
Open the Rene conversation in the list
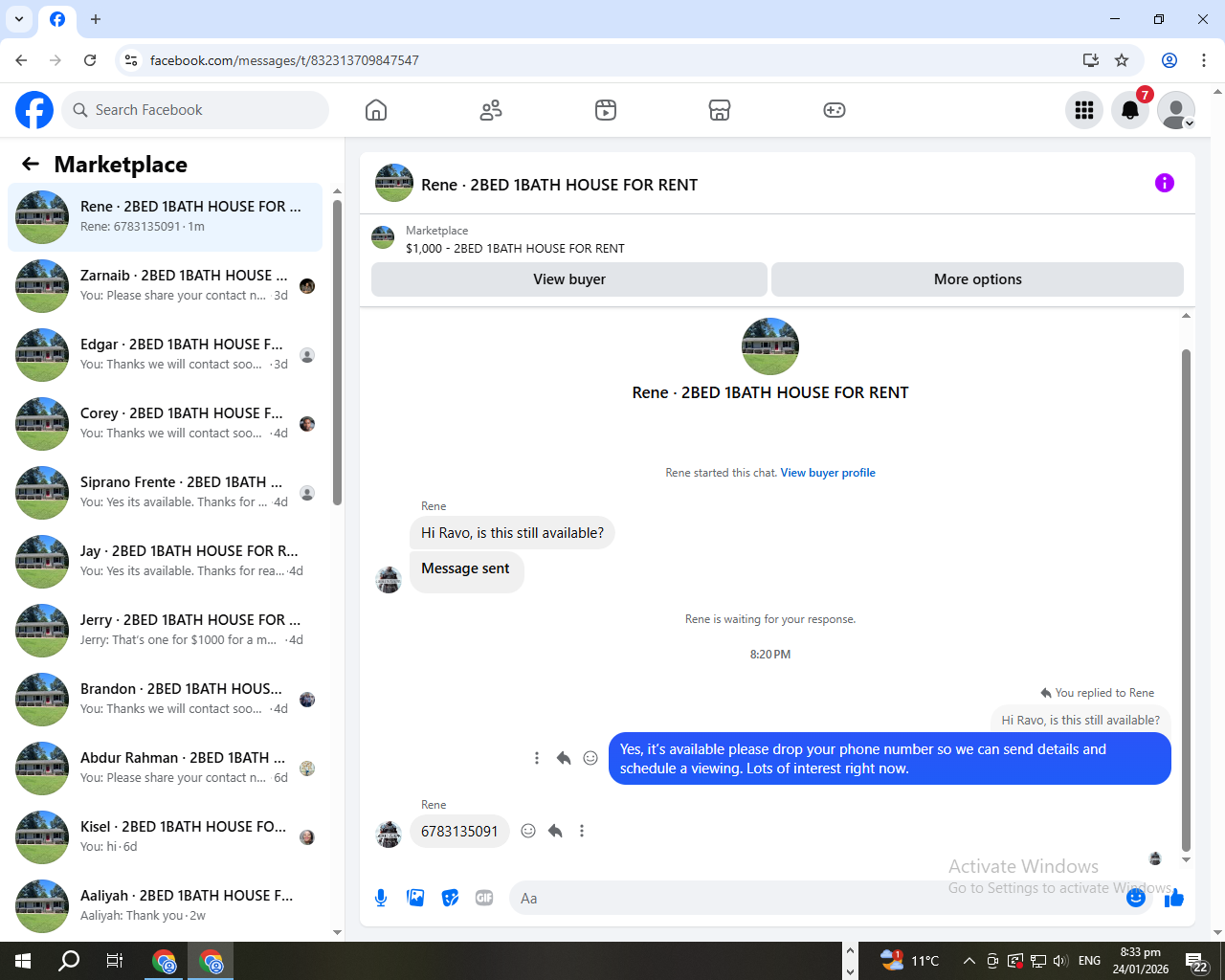pos(165,217)
